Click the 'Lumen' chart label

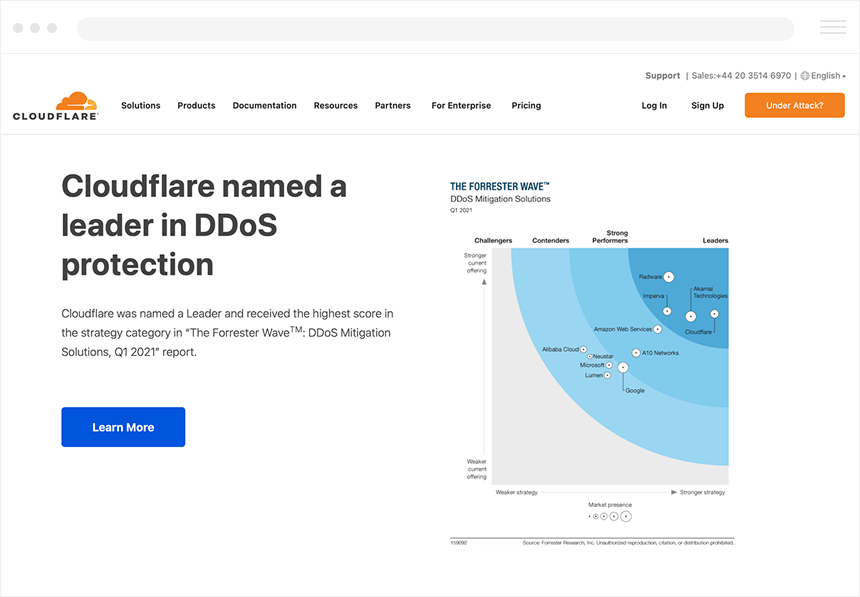pos(594,375)
